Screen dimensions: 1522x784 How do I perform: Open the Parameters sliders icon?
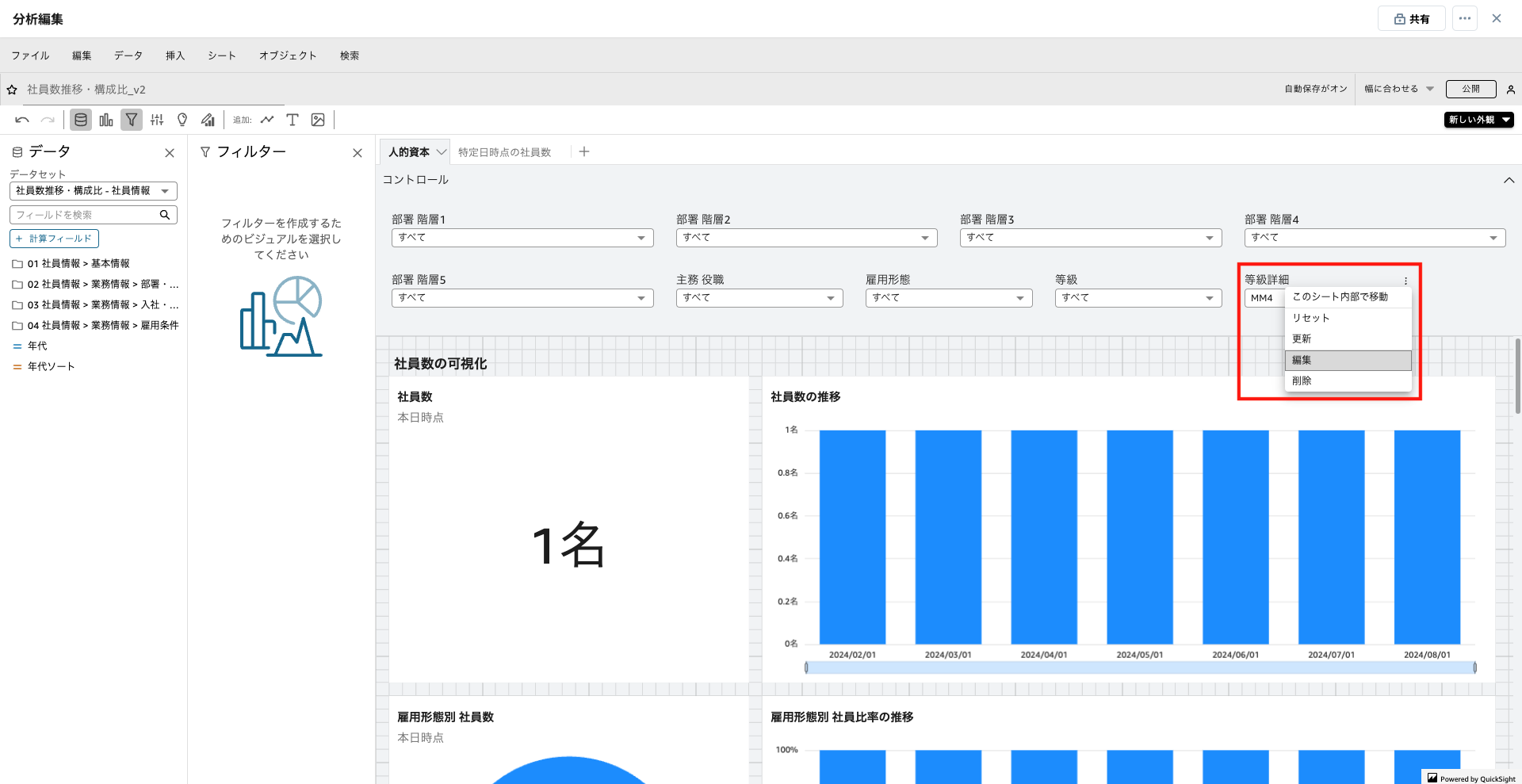(157, 120)
